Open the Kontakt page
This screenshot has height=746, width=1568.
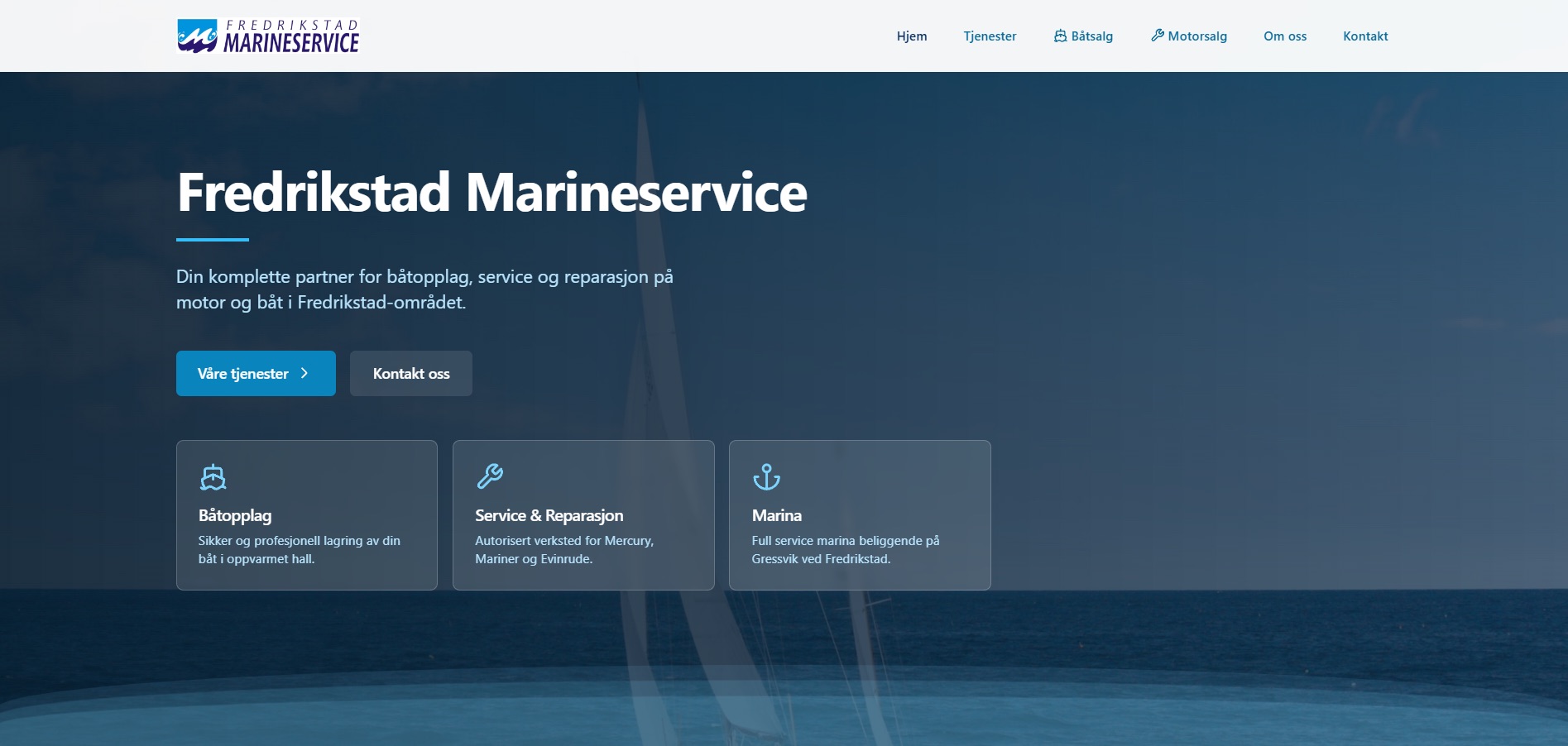pyautogui.click(x=1364, y=36)
